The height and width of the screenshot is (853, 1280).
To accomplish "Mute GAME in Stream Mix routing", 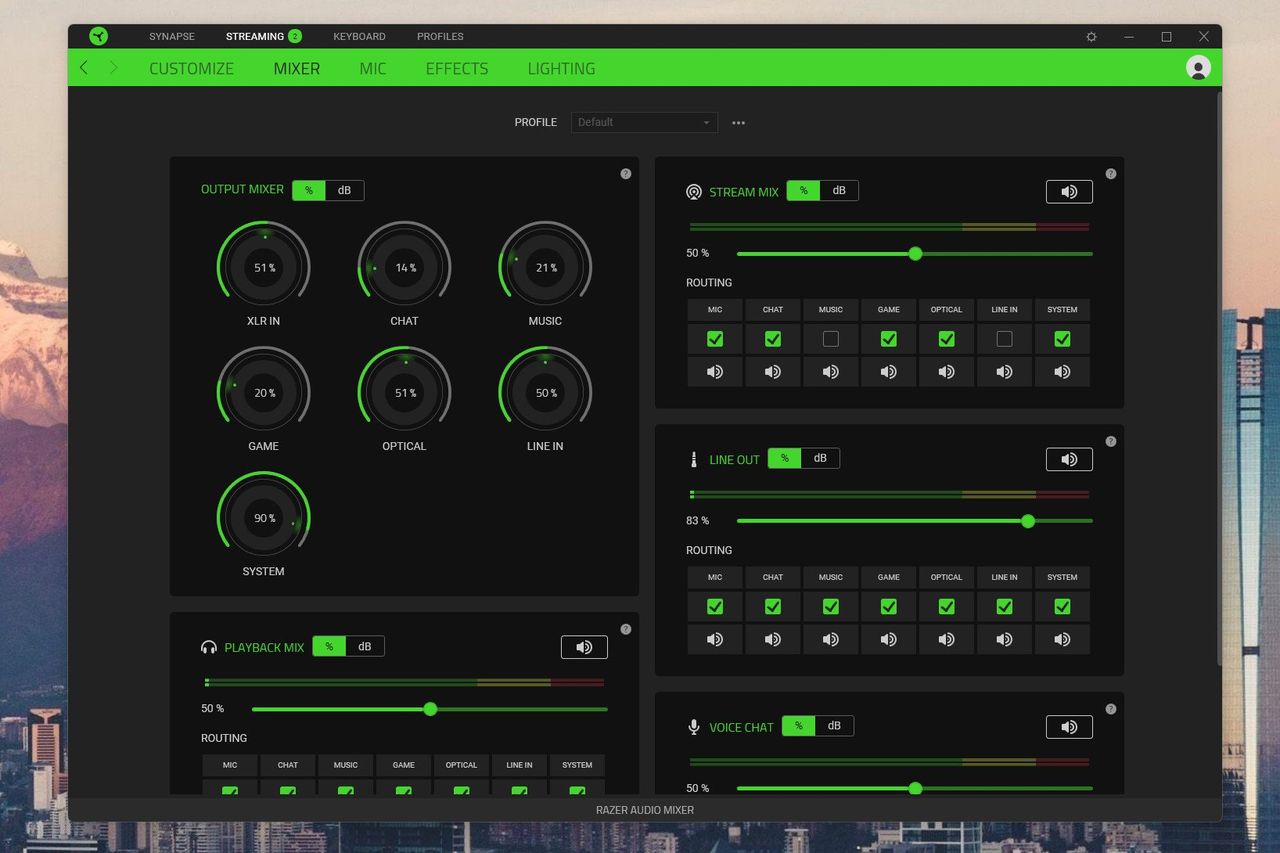I will pyautogui.click(x=889, y=372).
